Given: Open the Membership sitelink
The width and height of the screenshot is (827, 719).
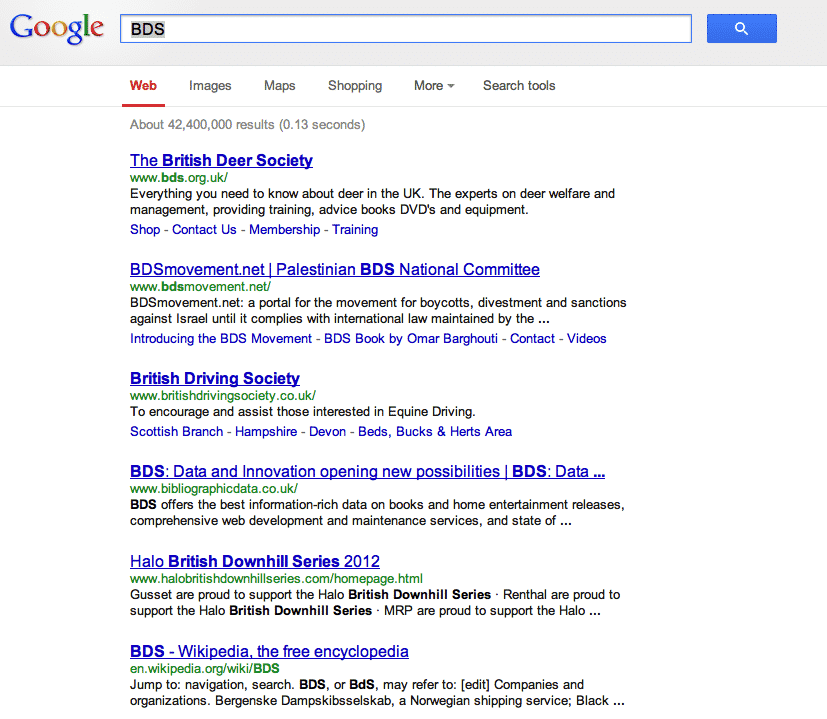Looking at the screenshot, I should coord(284,230).
